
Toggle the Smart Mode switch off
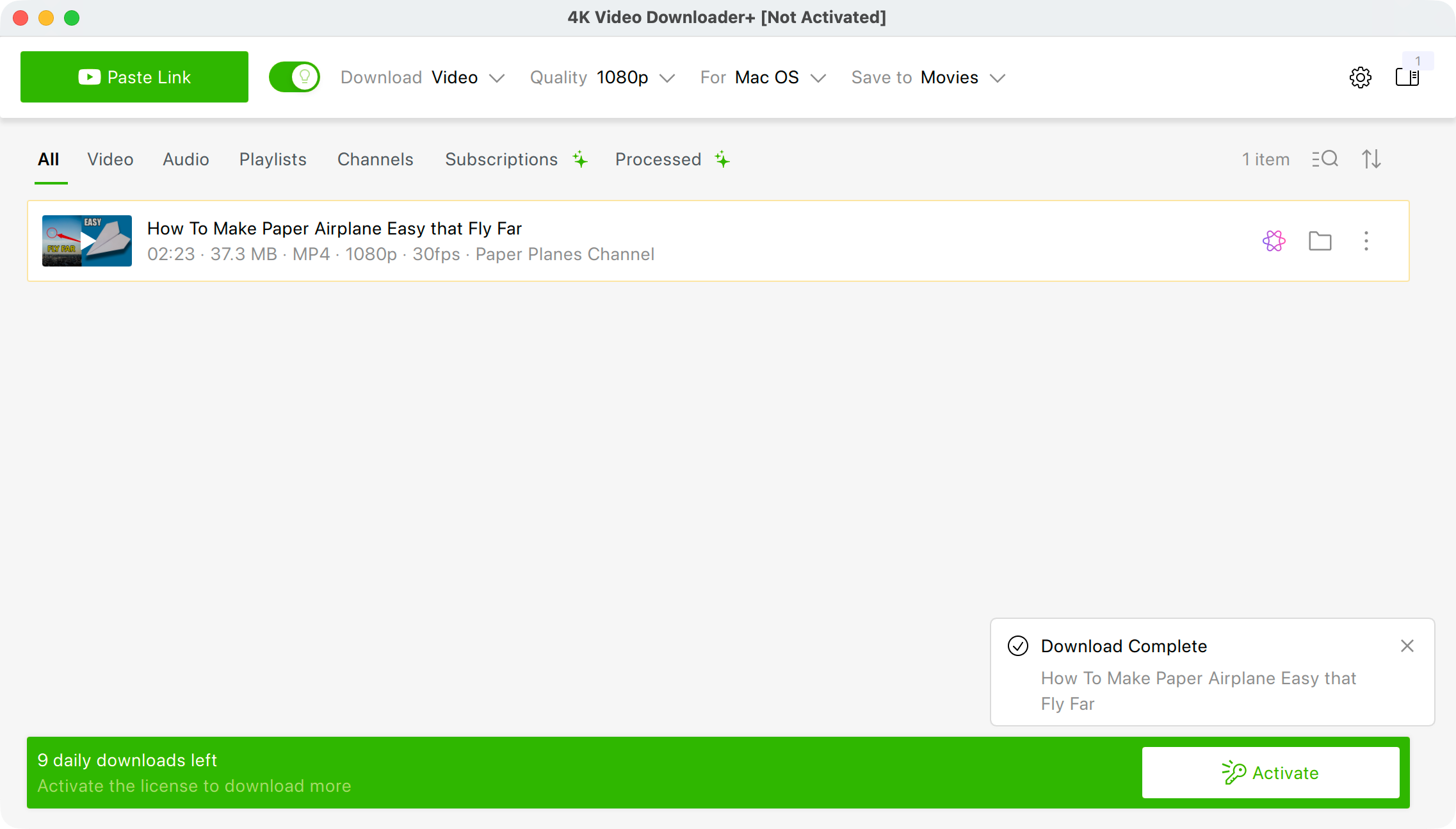click(x=295, y=77)
